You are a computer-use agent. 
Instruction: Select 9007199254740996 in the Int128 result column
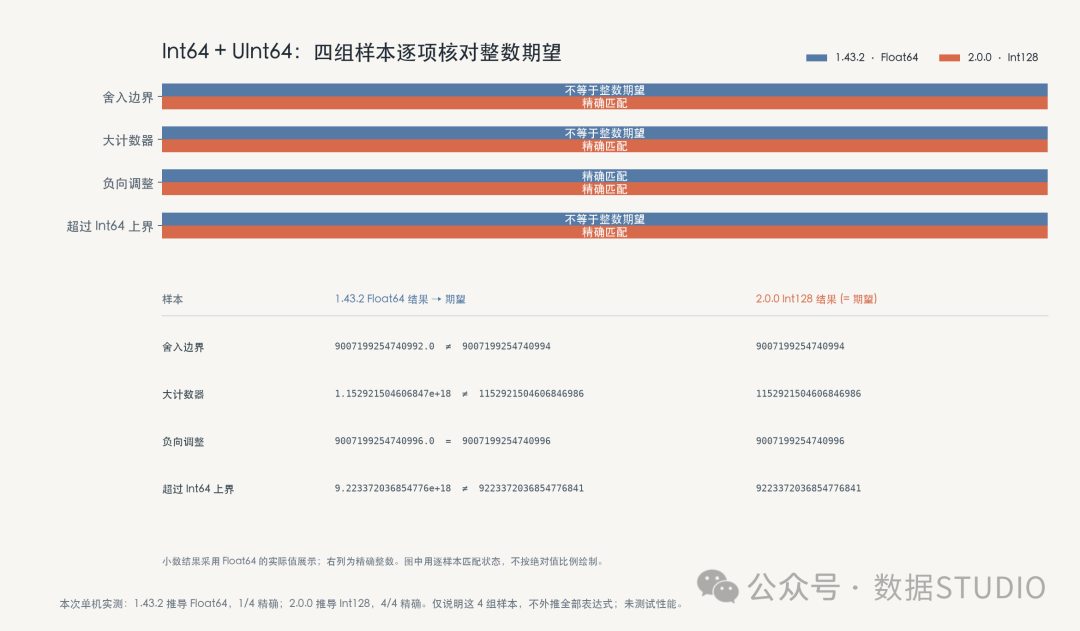[x=800, y=441]
